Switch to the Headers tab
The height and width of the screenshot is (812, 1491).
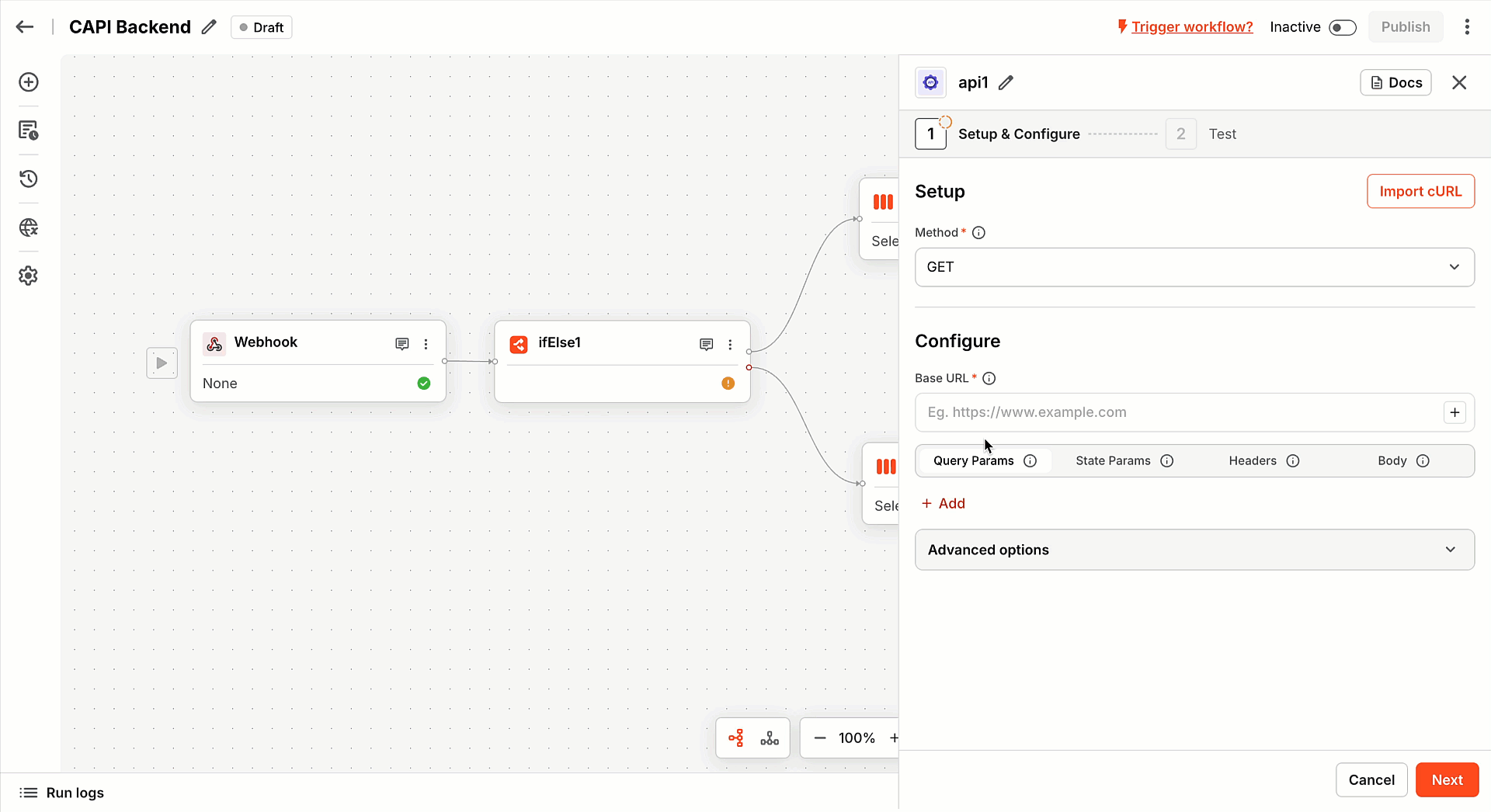(1252, 461)
